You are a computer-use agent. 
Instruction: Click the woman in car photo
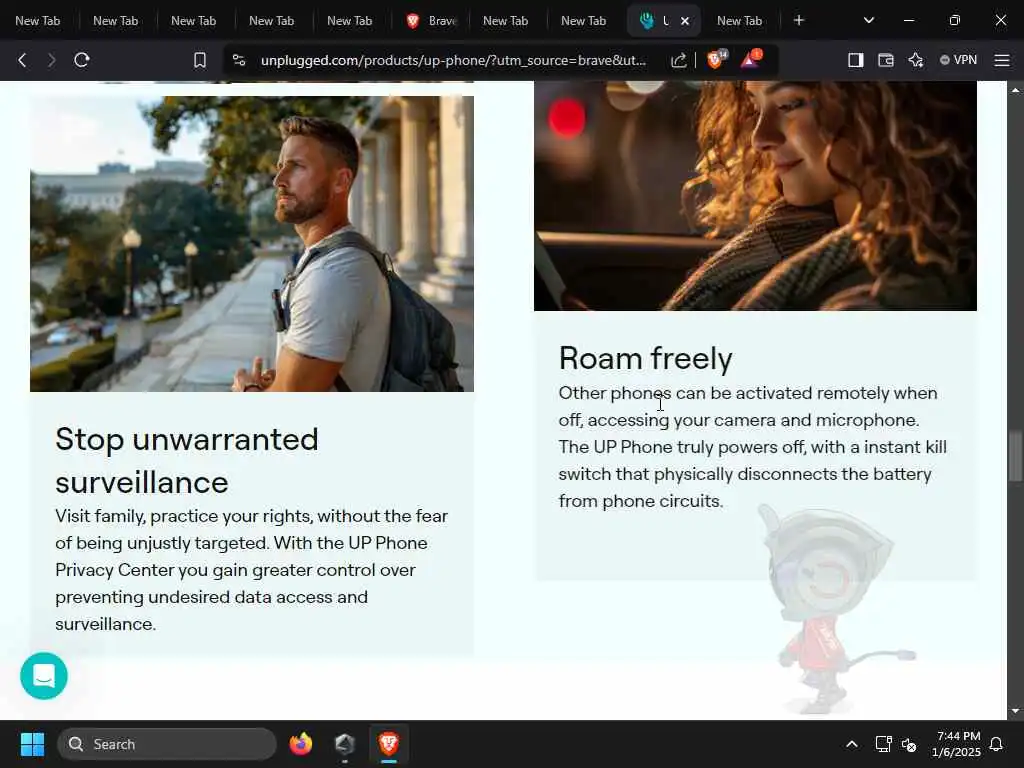756,196
